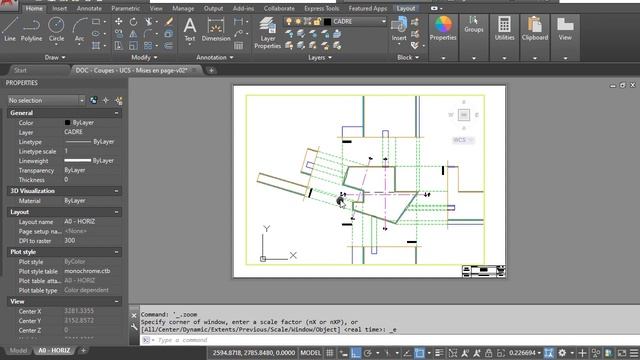Switch to the Output ribbon tab
The image size is (640, 360).
[x=213, y=9]
